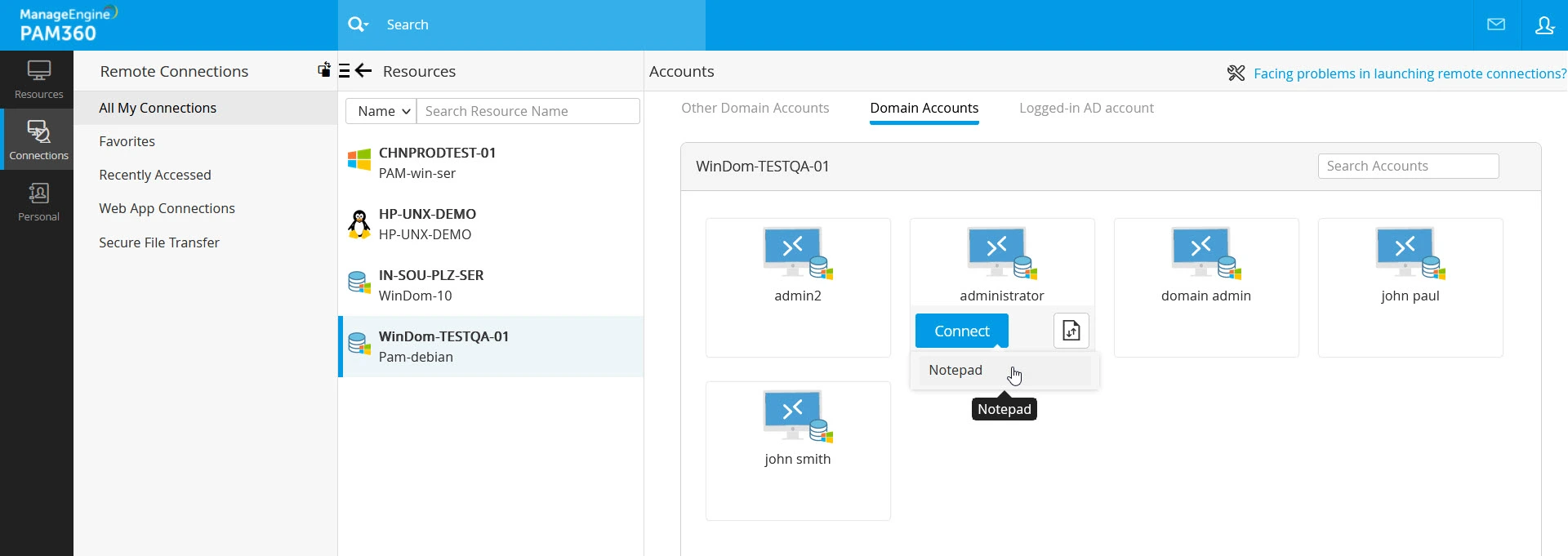Click the mail notifications icon
Screen dimensions: 1568x556
pyautogui.click(x=1496, y=24)
